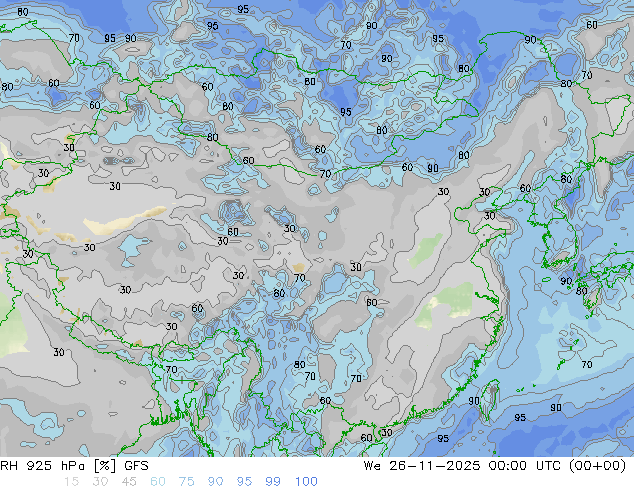
Task: Select the 45 value in color legend
Action: [129, 482]
